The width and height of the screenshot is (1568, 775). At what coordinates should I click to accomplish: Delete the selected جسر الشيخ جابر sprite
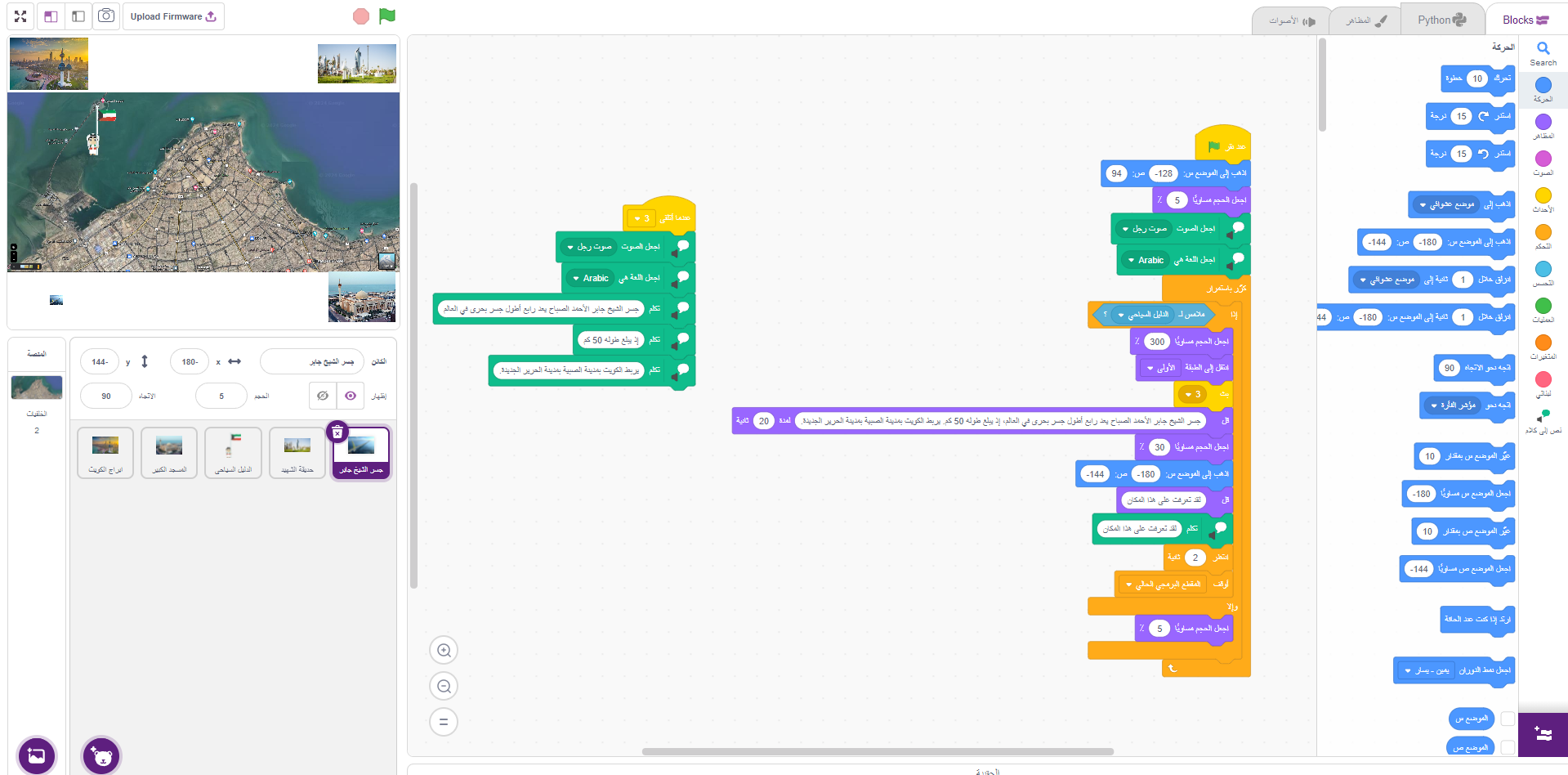point(337,432)
